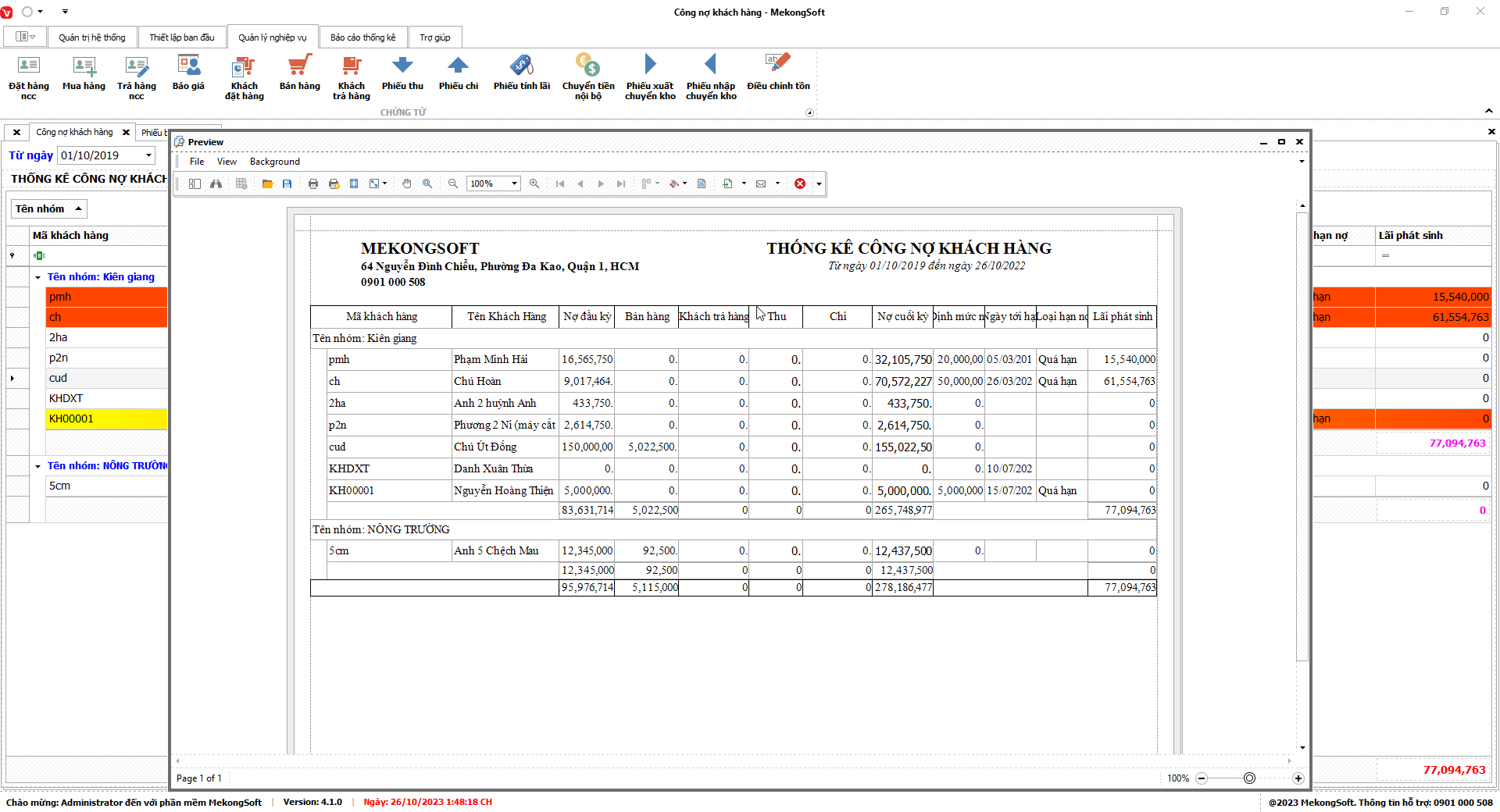Click the red close preview icon
This screenshot has height=812, width=1500.
coord(800,183)
